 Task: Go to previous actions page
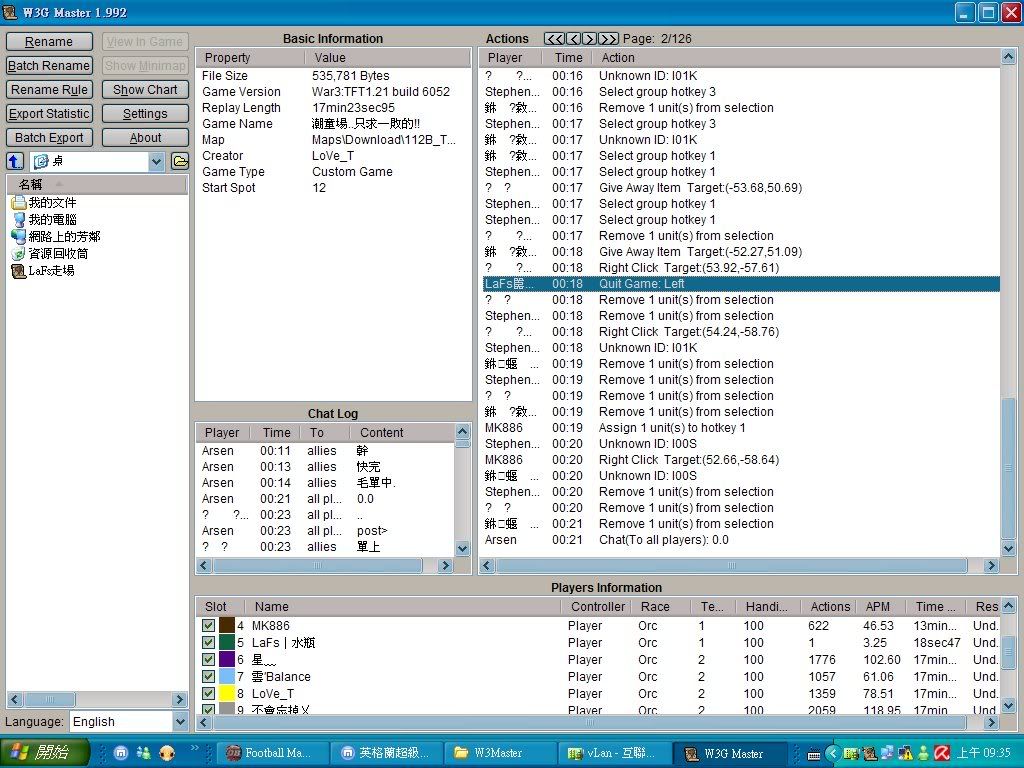574,39
